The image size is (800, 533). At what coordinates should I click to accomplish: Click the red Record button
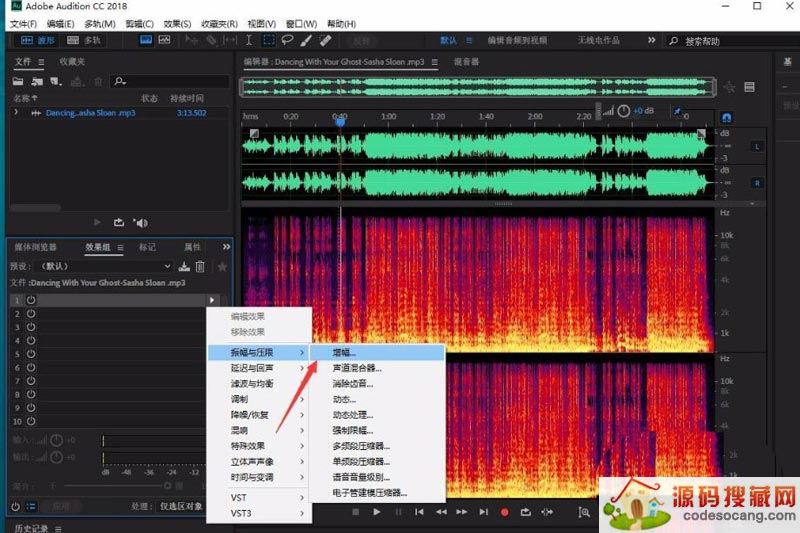tap(504, 512)
